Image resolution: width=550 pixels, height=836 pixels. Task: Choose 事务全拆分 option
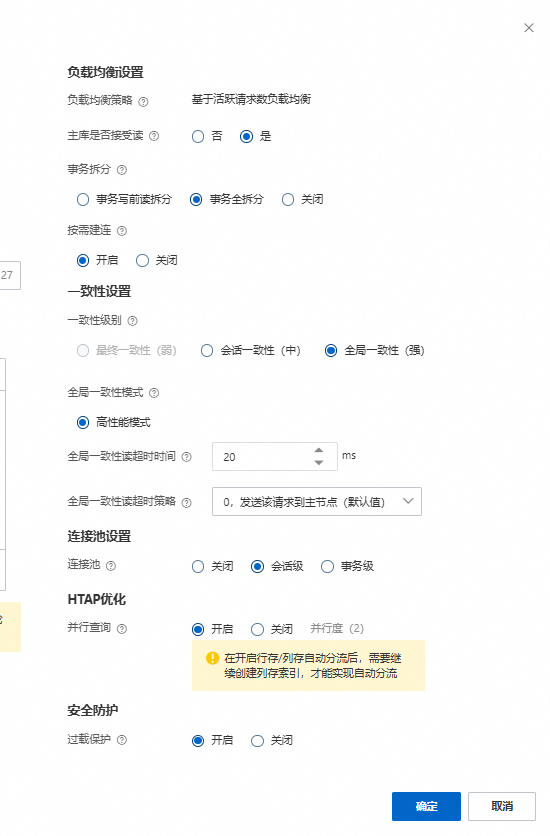(x=196, y=199)
